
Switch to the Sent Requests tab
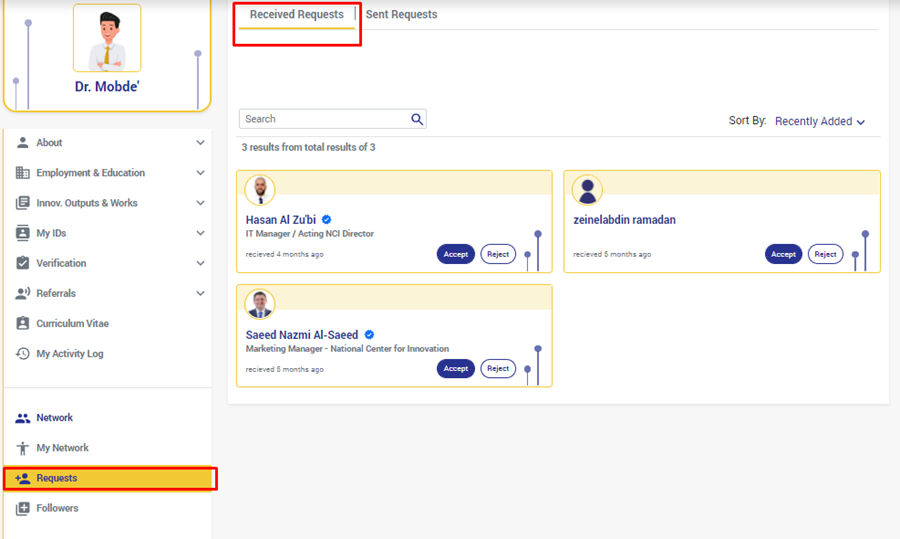click(x=401, y=15)
